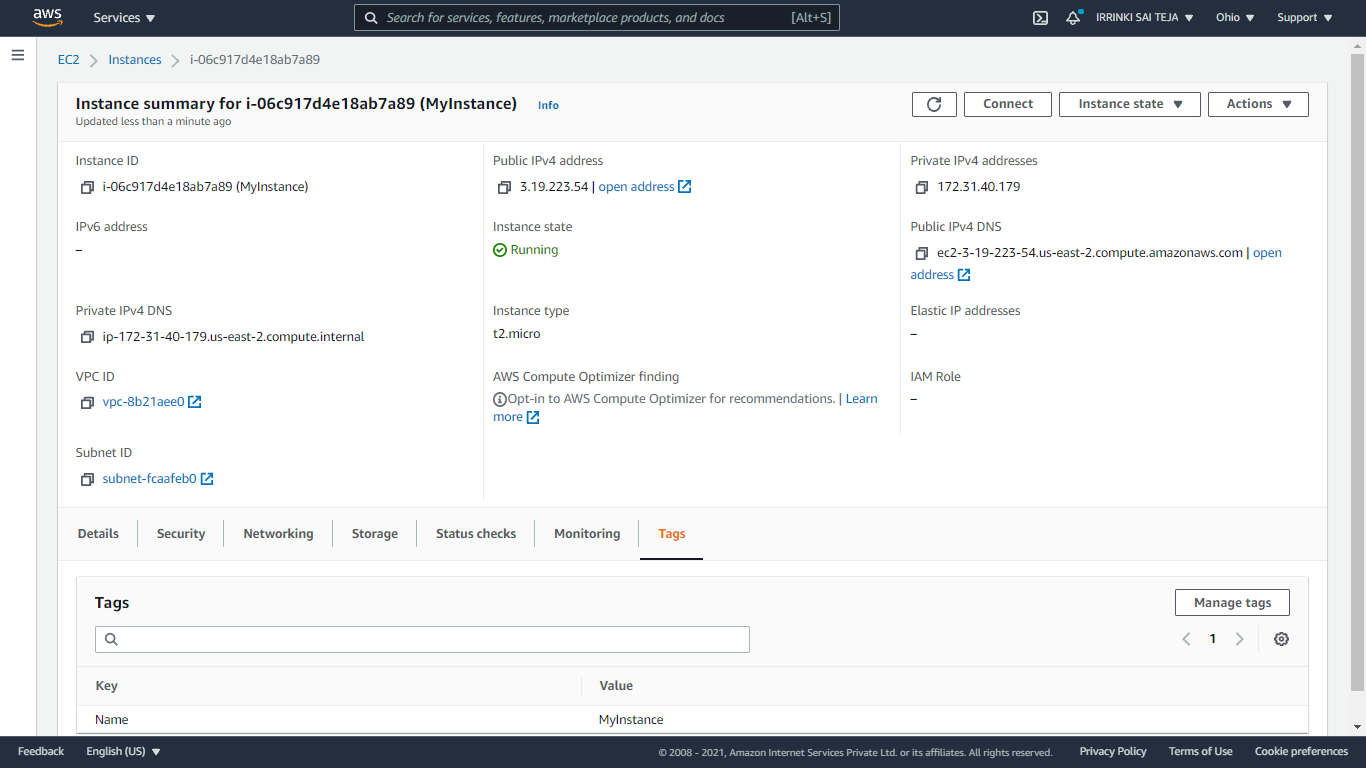Open the tags table settings gear
This screenshot has width=1366, height=768.
click(1281, 639)
